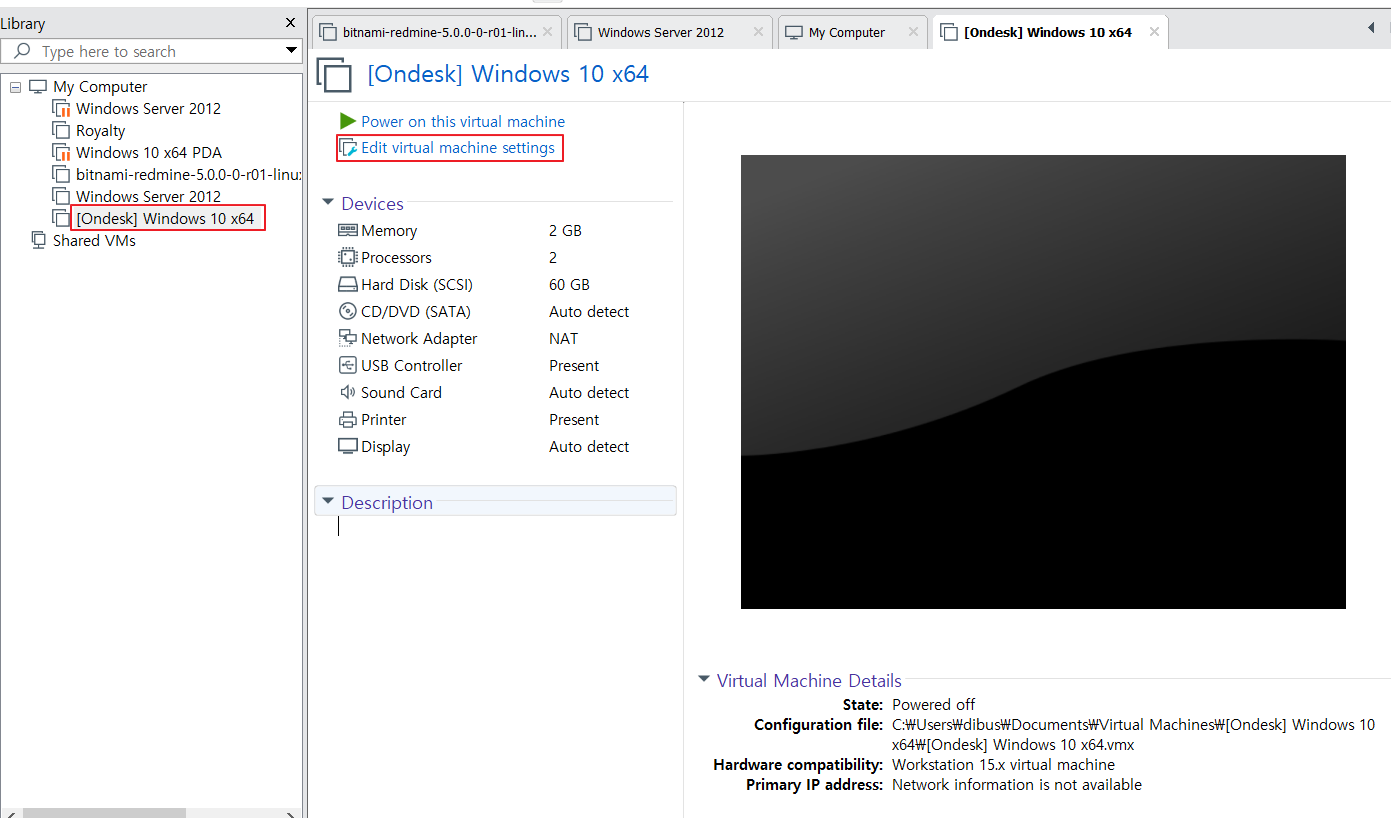Click the NAT network adapter value
The height and width of the screenshot is (818, 1391).
pyautogui.click(x=564, y=338)
